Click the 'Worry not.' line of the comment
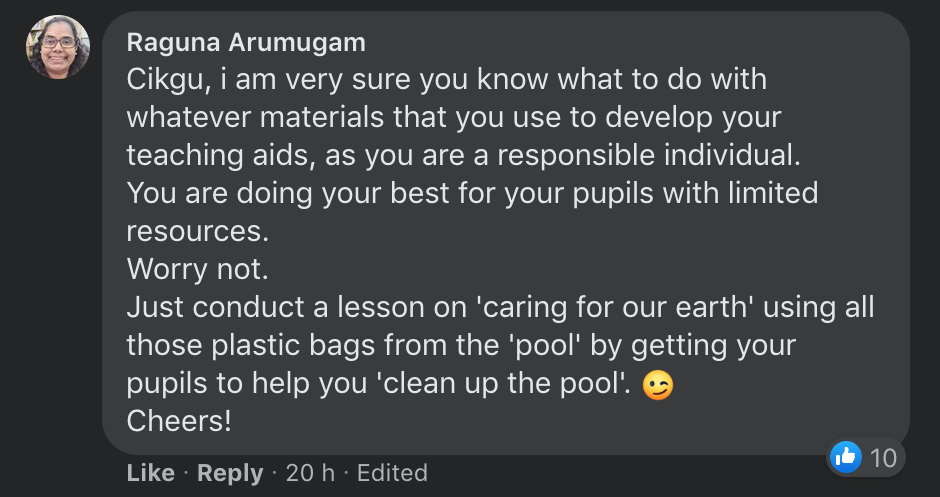Image resolution: width=940 pixels, height=497 pixels. (197, 269)
